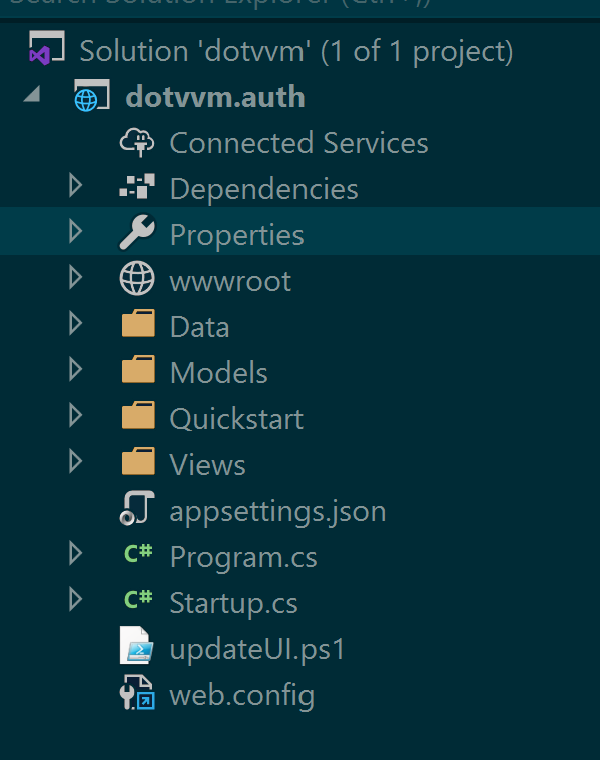Select Solution 'dotvvm' root node
The height and width of the screenshot is (760, 600).
[x=296, y=50]
